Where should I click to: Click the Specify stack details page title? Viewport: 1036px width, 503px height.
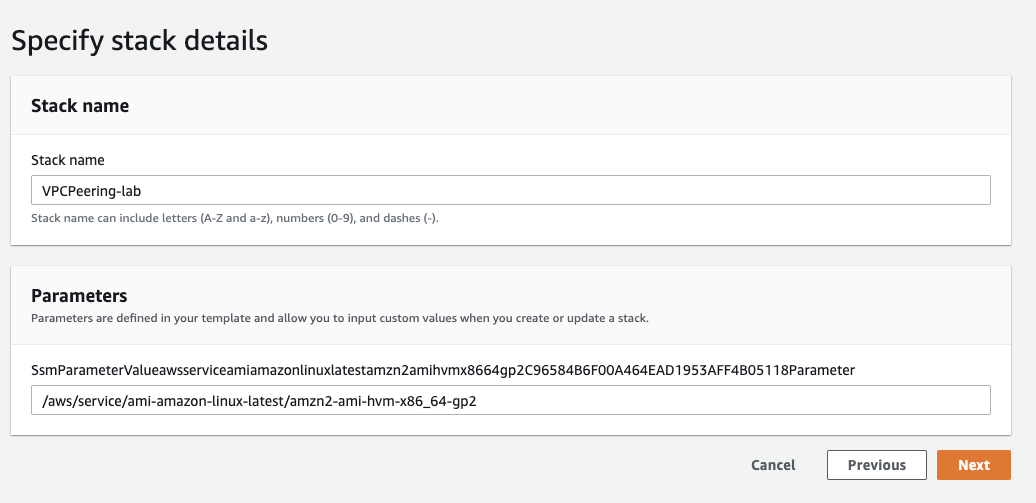click(139, 41)
